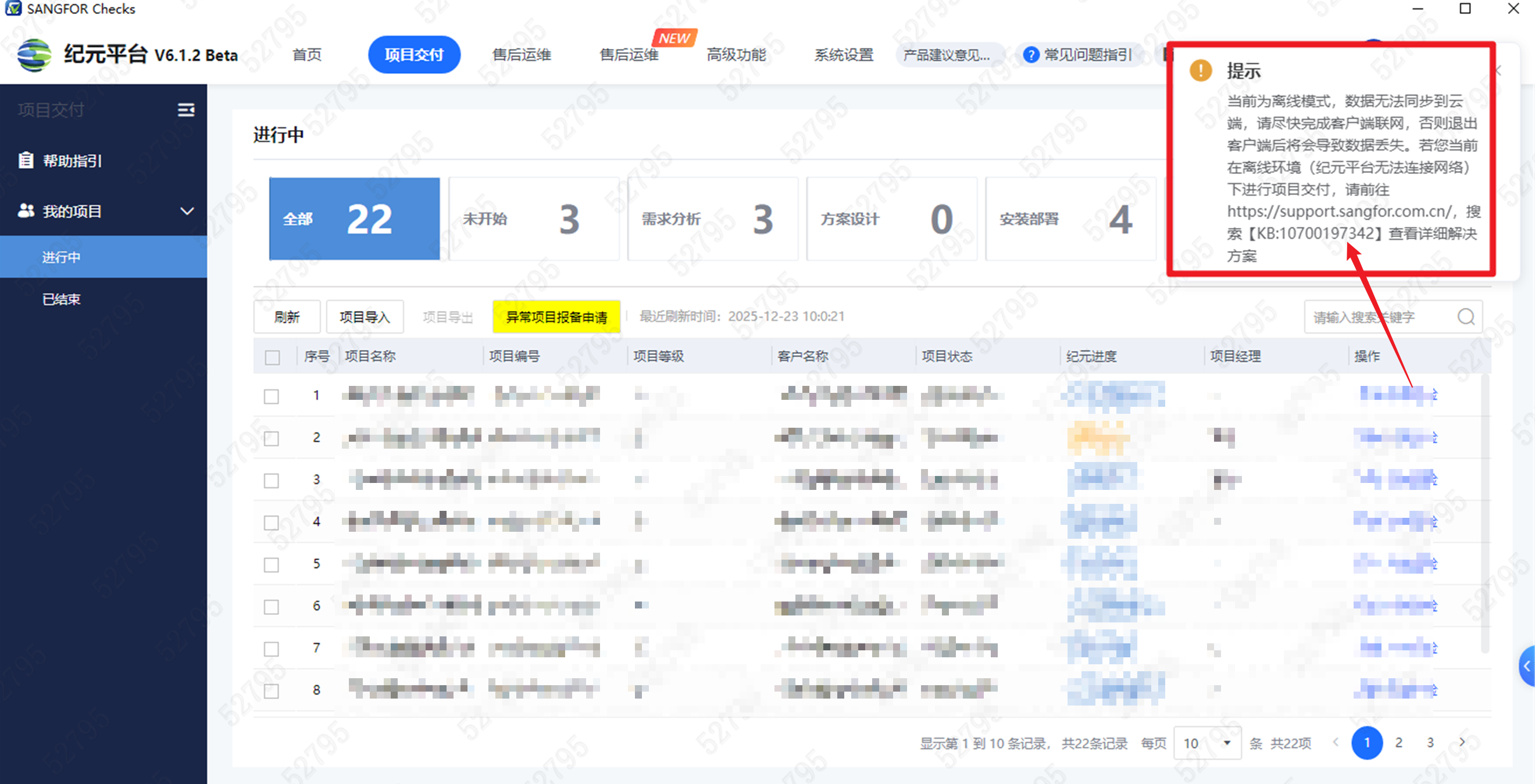
Task: Collapse the 我的项目 menu chevron
Action: pyautogui.click(x=187, y=211)
